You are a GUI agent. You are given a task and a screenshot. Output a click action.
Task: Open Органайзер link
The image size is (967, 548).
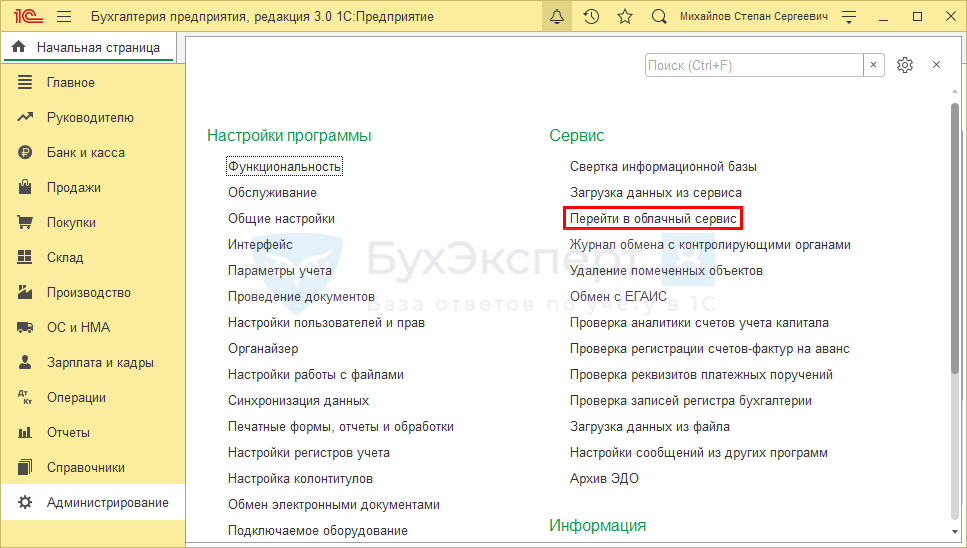tap(263, 348)
